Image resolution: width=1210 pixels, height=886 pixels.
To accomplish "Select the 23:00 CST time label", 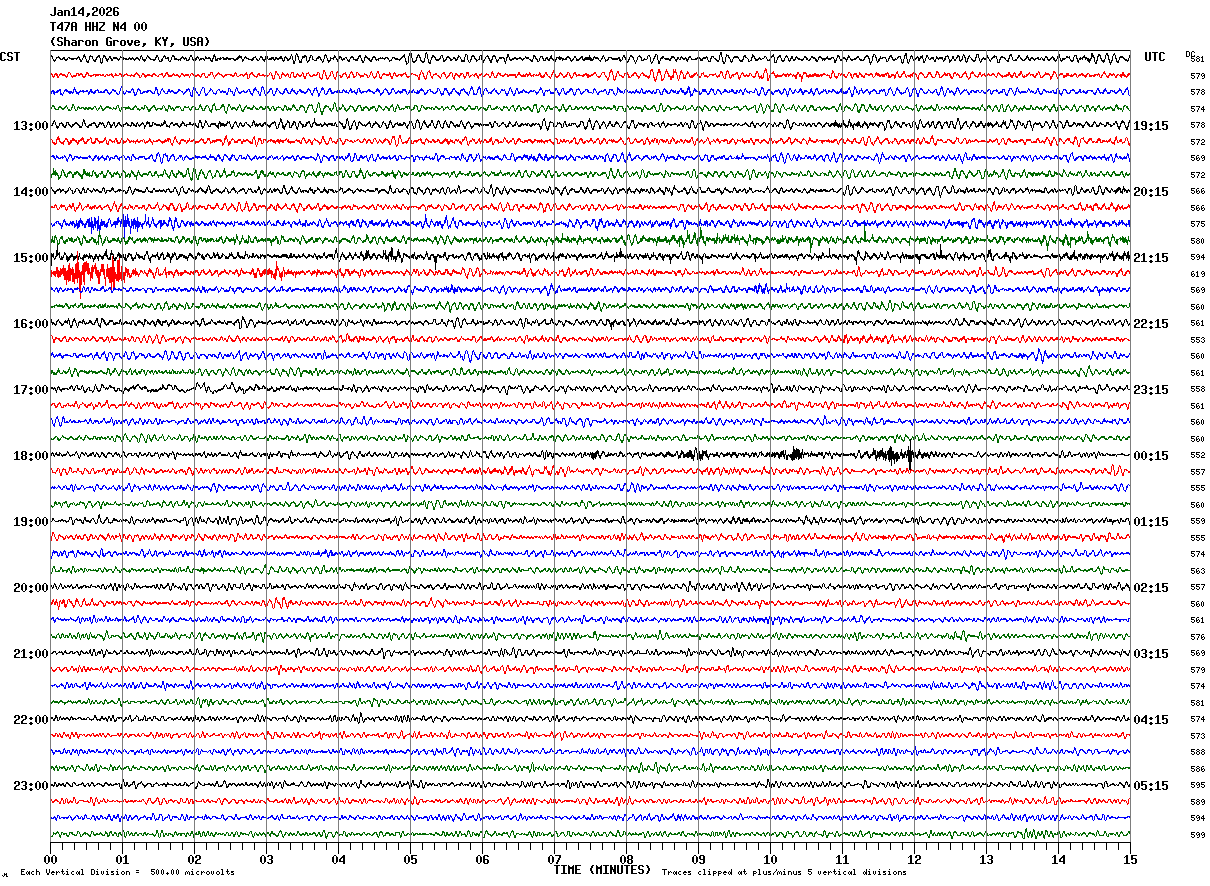I will click(x=31, y=786).
